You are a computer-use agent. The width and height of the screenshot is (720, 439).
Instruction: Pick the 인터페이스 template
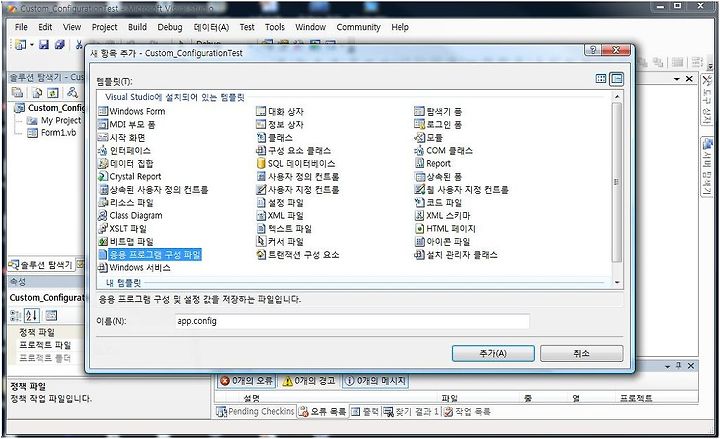tap(124, 150)
